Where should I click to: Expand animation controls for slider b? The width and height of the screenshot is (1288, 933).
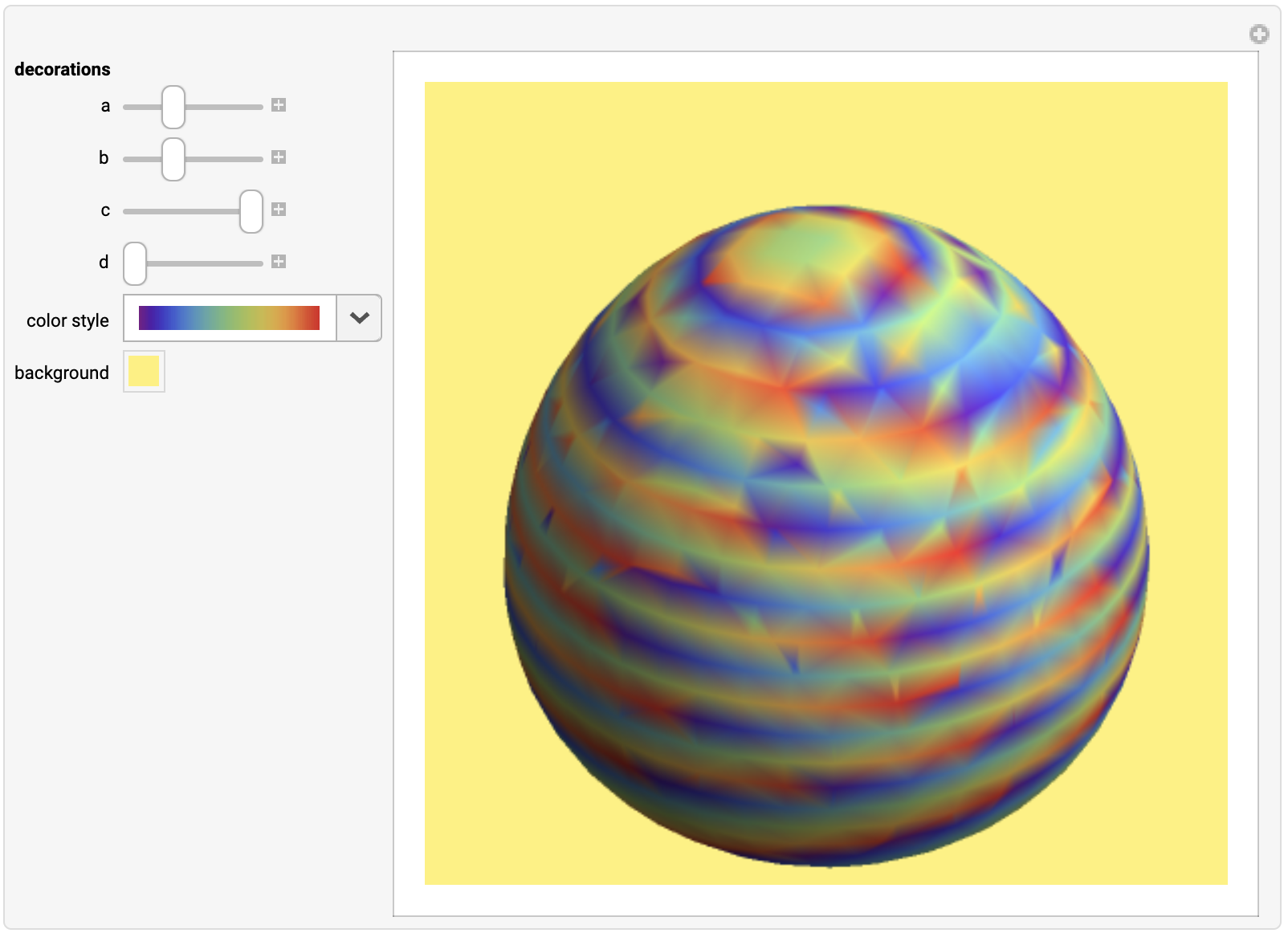[279, 157]
